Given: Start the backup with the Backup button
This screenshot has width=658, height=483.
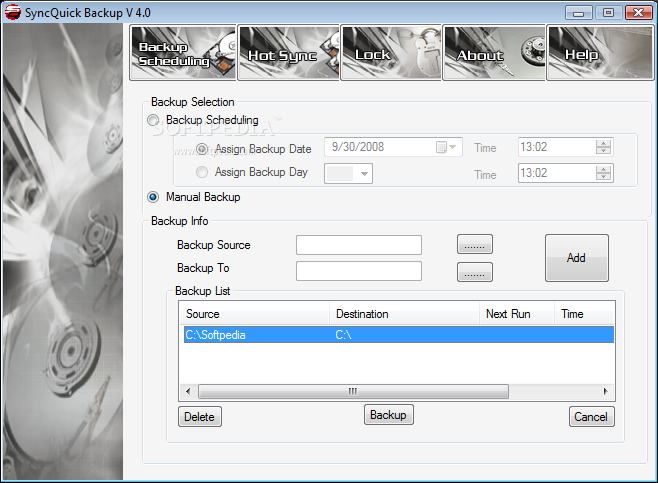Looking at the screenshot, I should pyautogui.click(x=389, y=415).
